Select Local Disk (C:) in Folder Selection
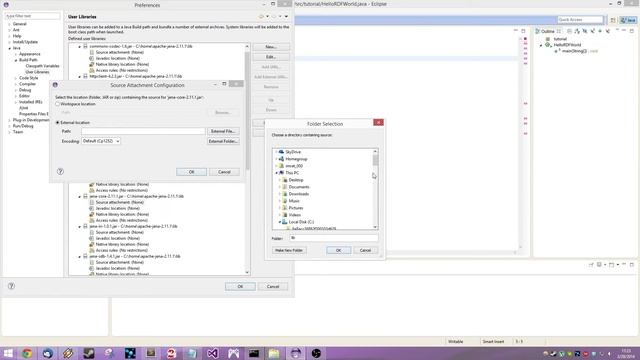Image resolution: width=640 pixels, height=360 pixels. coord(301,222)
